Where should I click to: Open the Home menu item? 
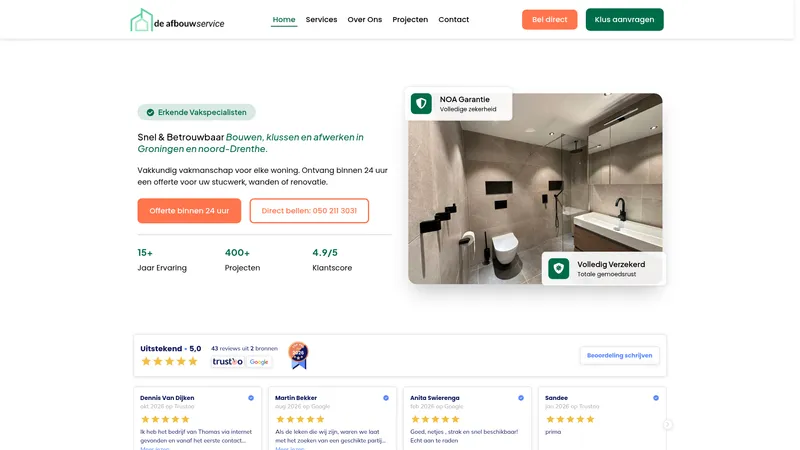coord(284,19)
